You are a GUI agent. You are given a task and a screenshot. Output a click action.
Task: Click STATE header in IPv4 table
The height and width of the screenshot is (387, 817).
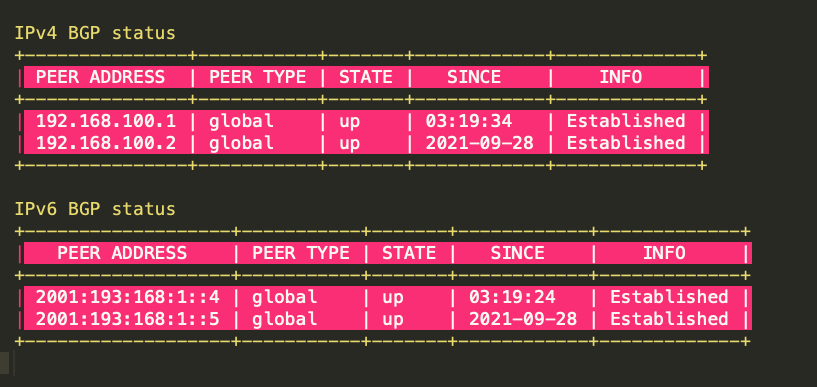[366, 77]
